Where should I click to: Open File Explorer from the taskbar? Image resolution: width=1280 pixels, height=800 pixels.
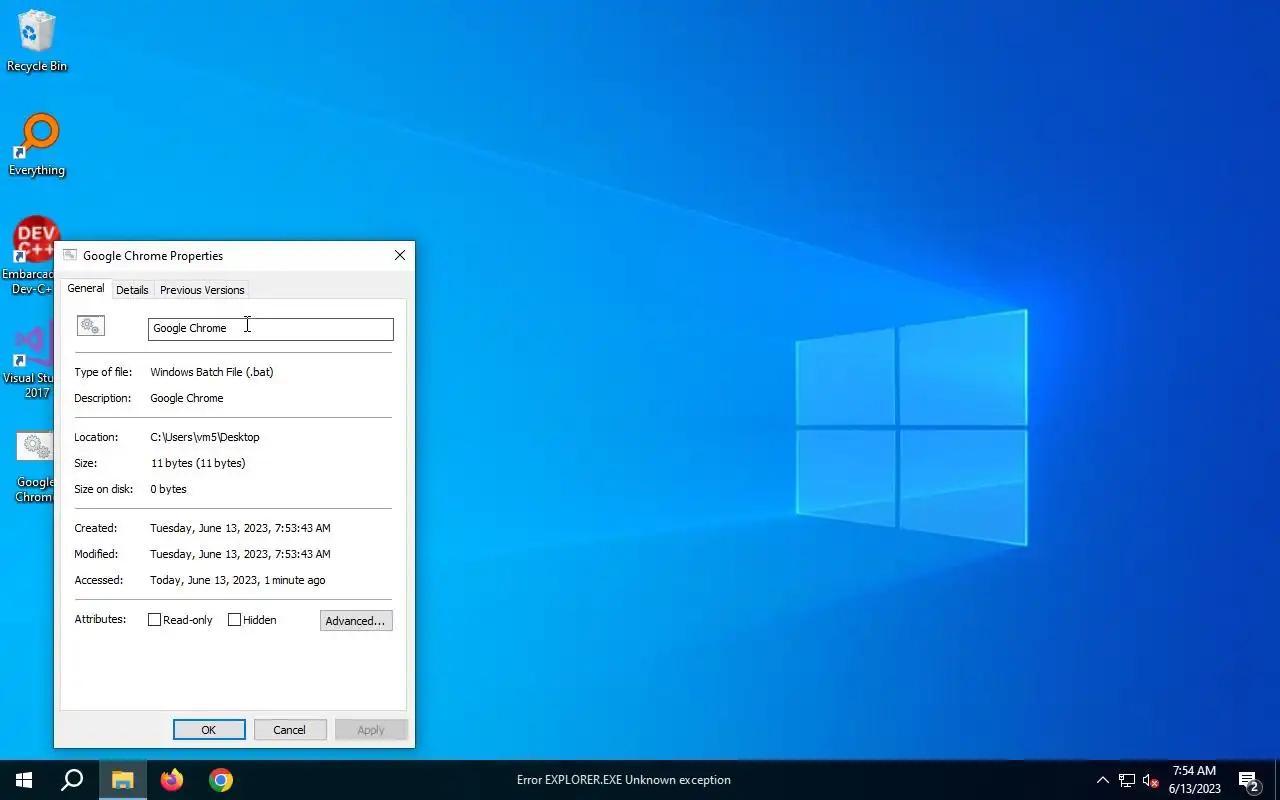pyautogui.click(x=122, y=780)
